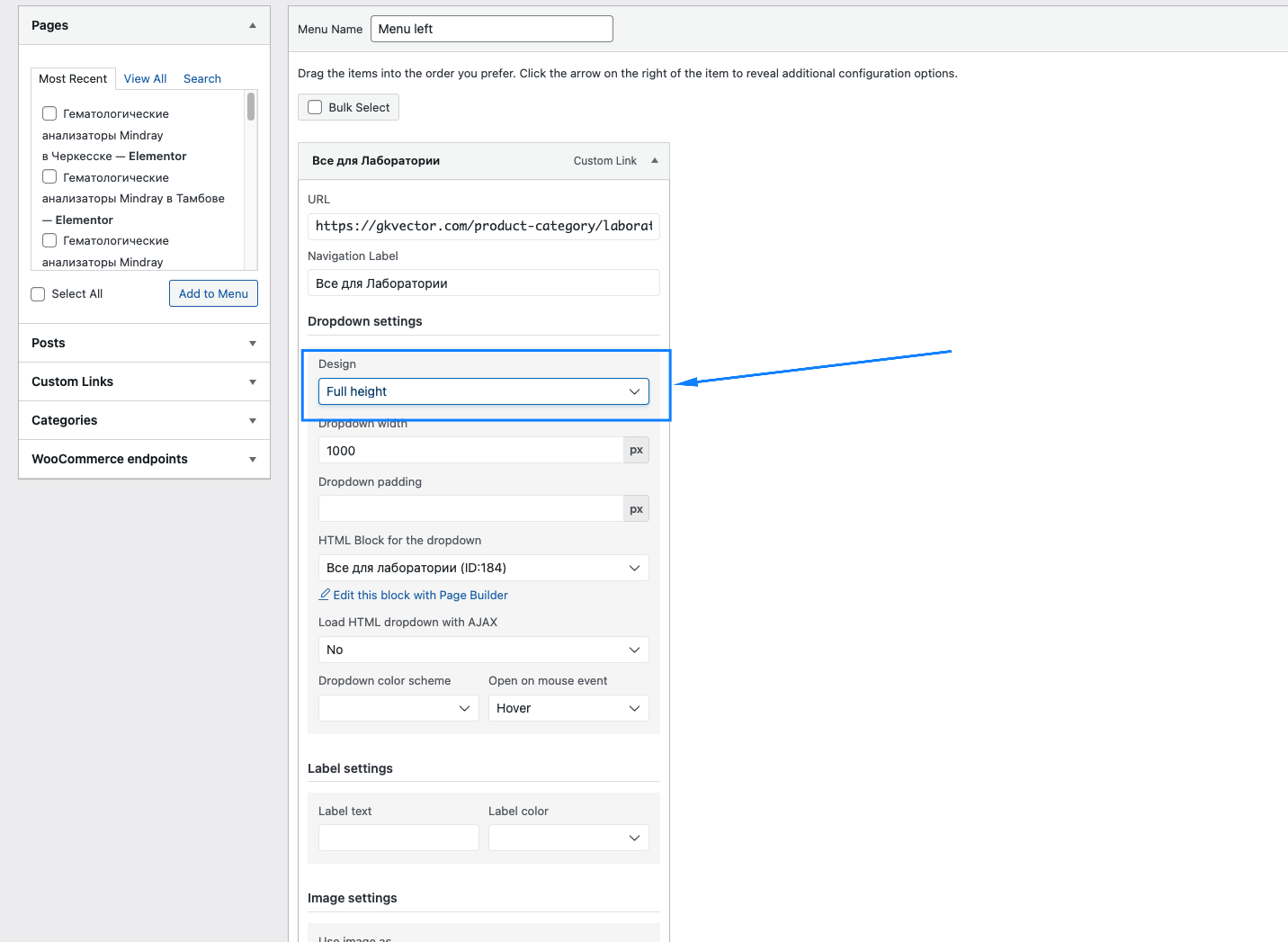
Task: Check the Mindray в Черкесске page checkbox
Action: point(49,113)
